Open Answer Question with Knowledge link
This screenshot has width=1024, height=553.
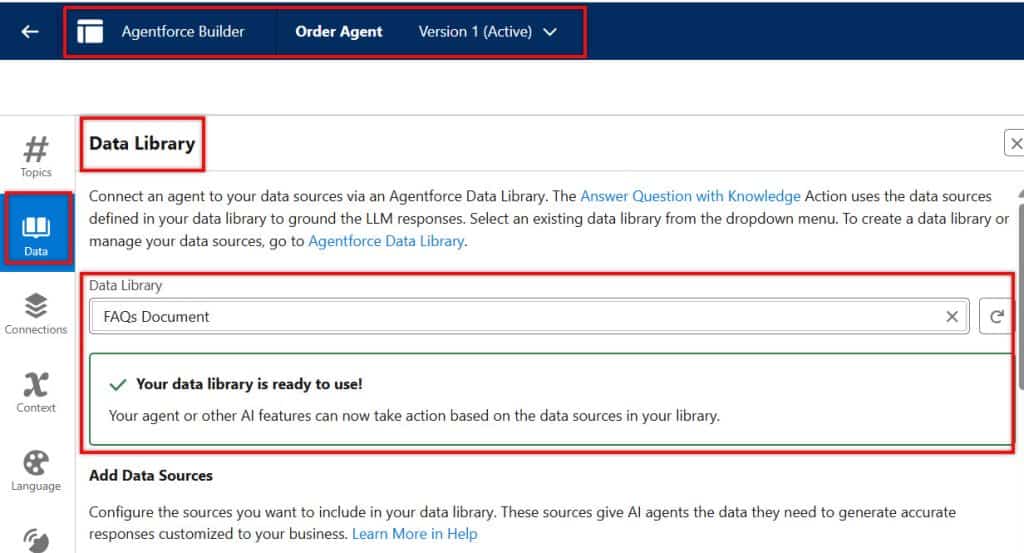[x=690, y=196]
